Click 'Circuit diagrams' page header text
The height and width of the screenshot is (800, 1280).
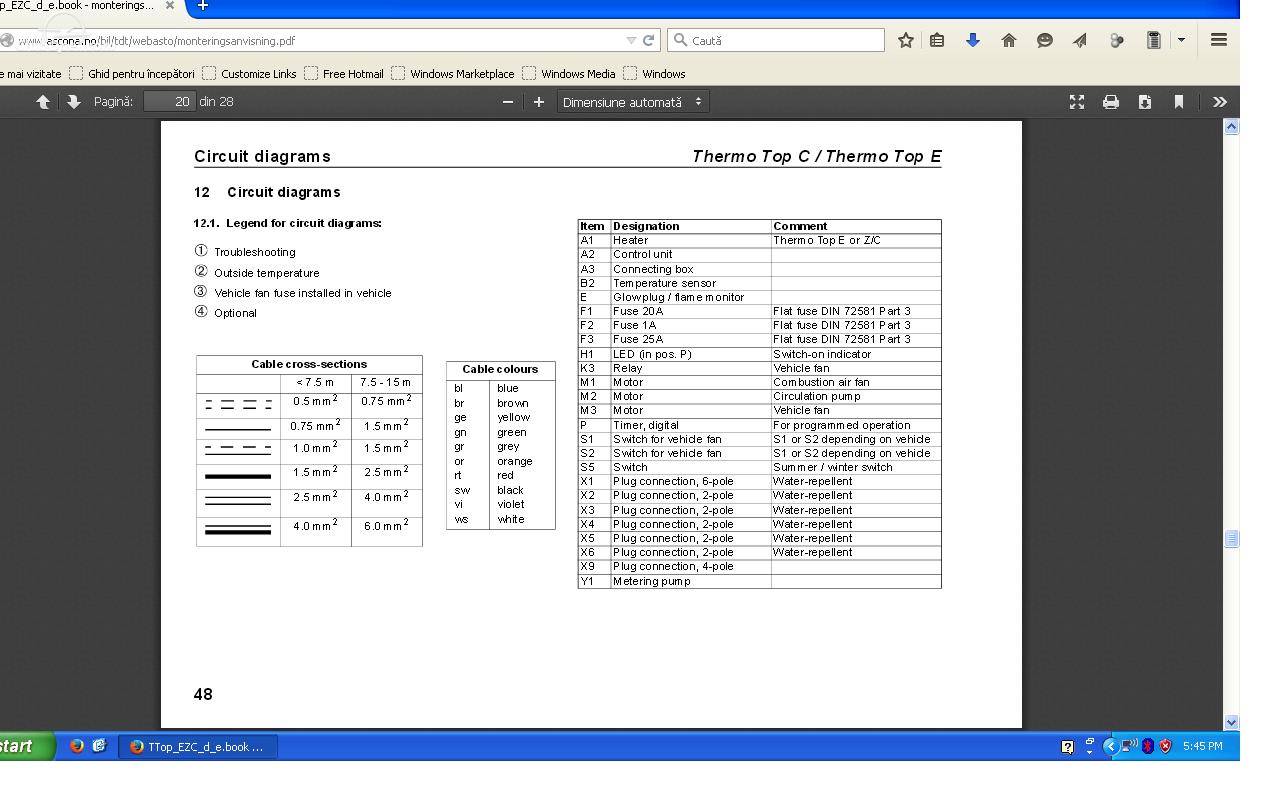(x=262, y=156)
